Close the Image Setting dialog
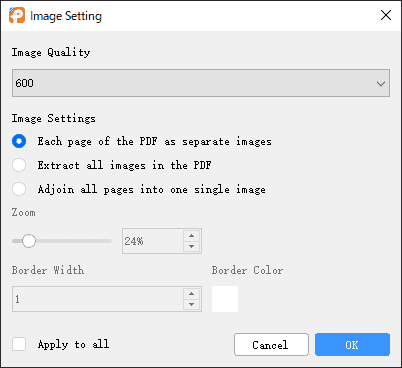 click(x=386, y=15)
